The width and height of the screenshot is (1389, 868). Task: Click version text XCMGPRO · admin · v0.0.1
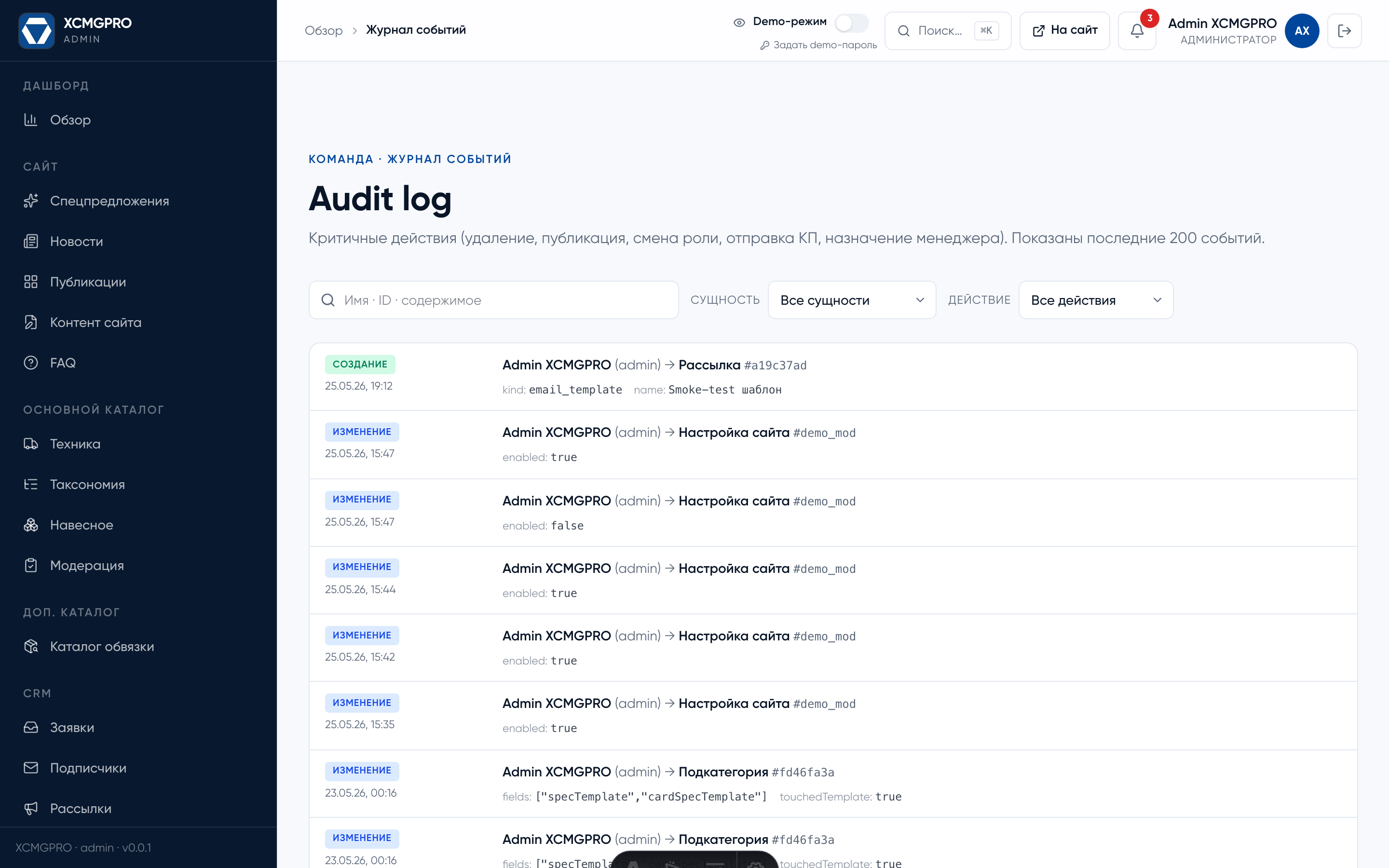click(83, 847)
